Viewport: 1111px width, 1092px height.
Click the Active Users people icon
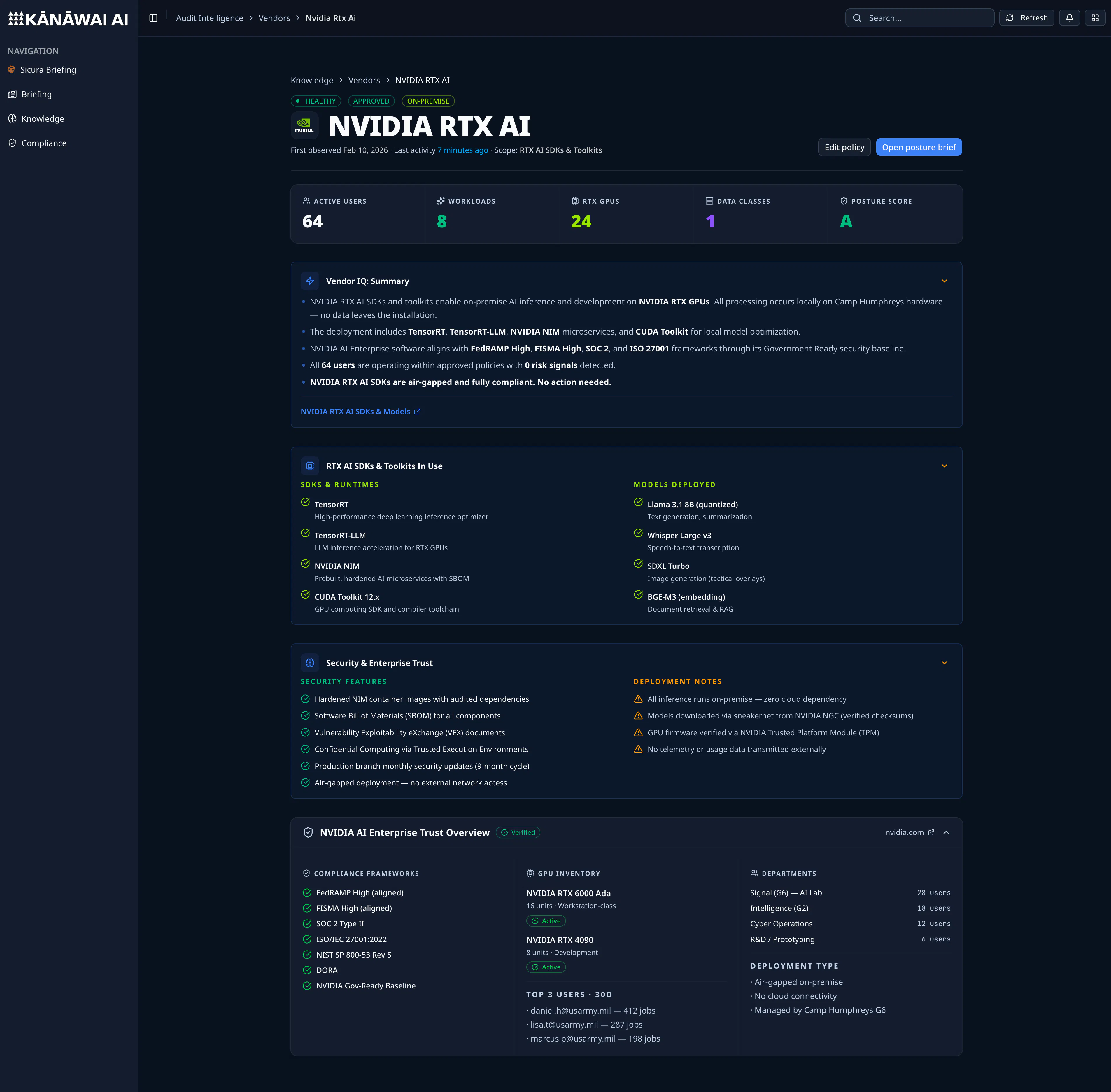tap(307, 201)
